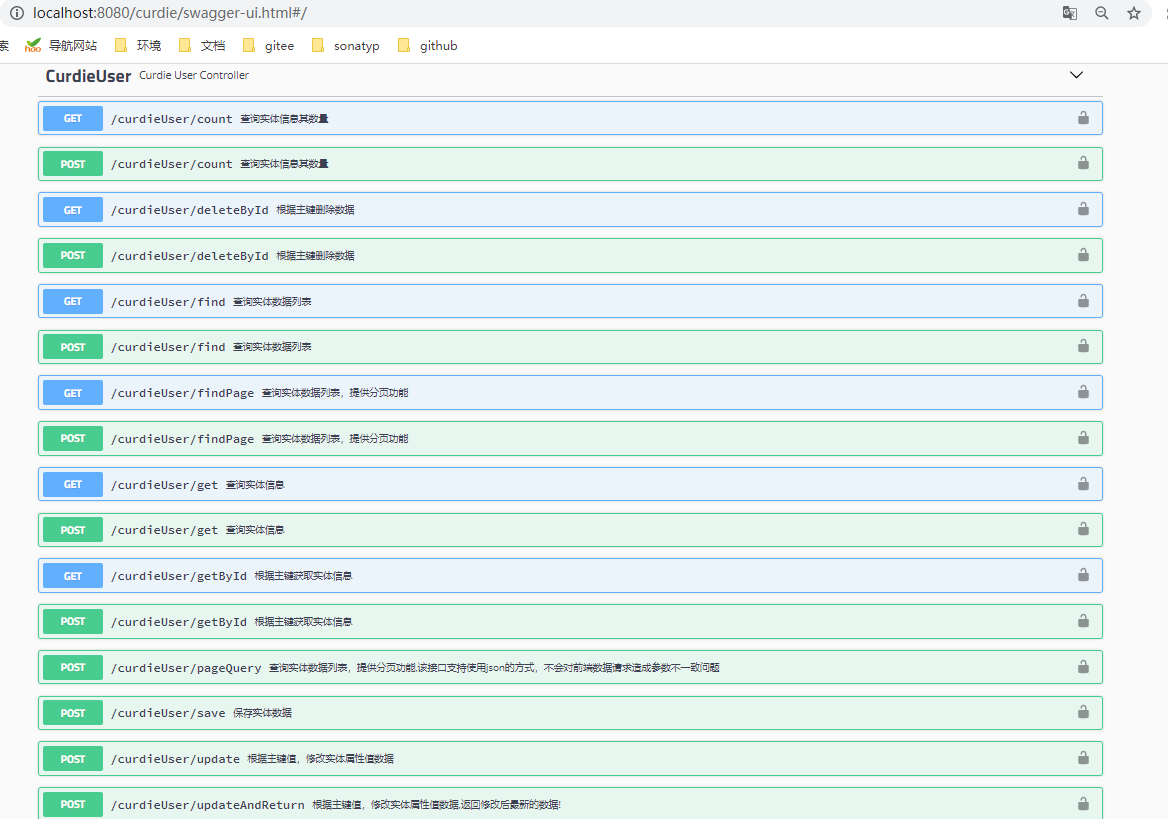Click the lock icon on /curdieUser/updateAndReturn

click(x=1083, y=804)
